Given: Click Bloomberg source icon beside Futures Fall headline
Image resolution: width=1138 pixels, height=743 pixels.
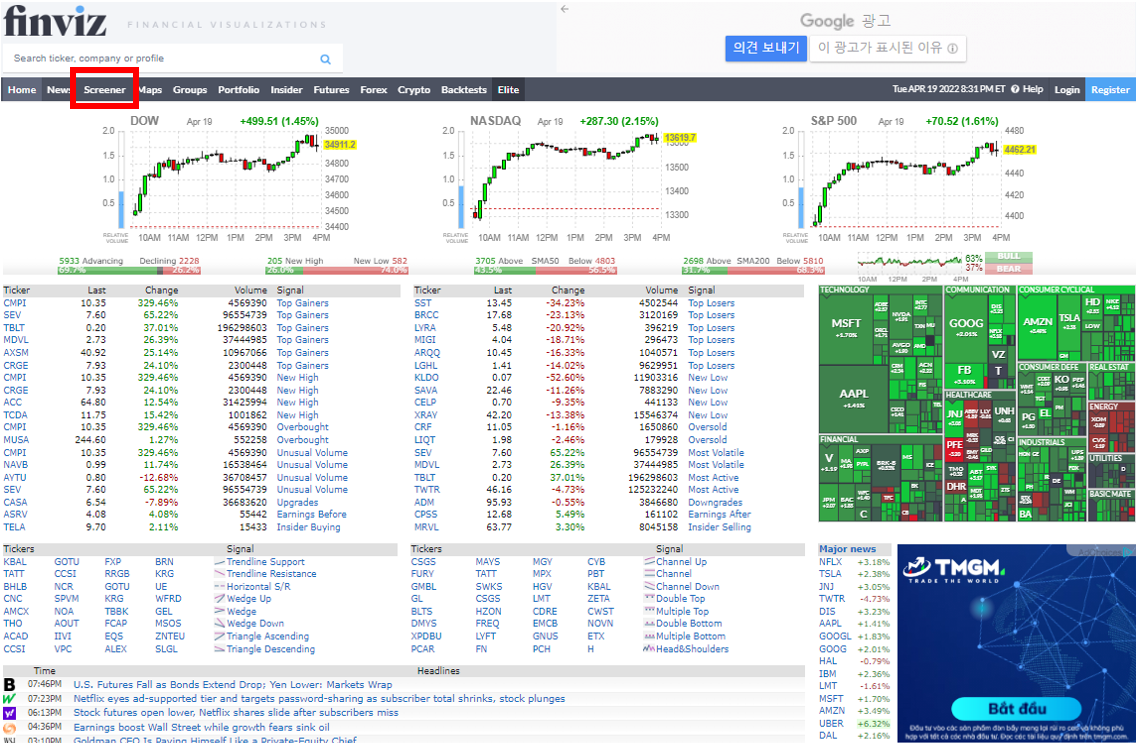Looking at the screenshot, I should [x=9, y=684].
